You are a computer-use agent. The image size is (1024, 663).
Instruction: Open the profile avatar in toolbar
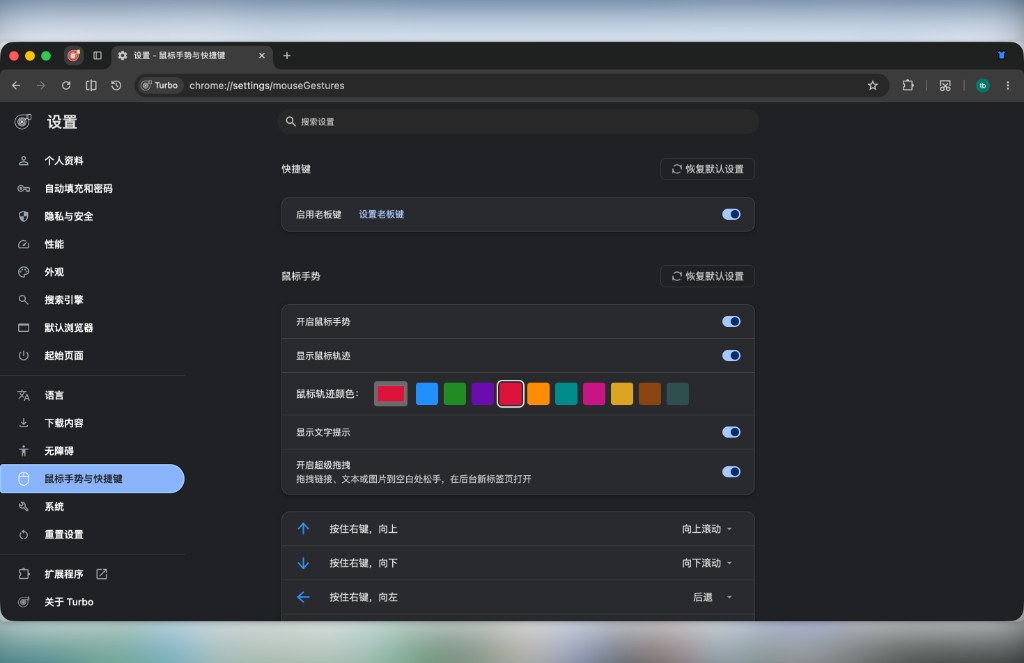982,86
